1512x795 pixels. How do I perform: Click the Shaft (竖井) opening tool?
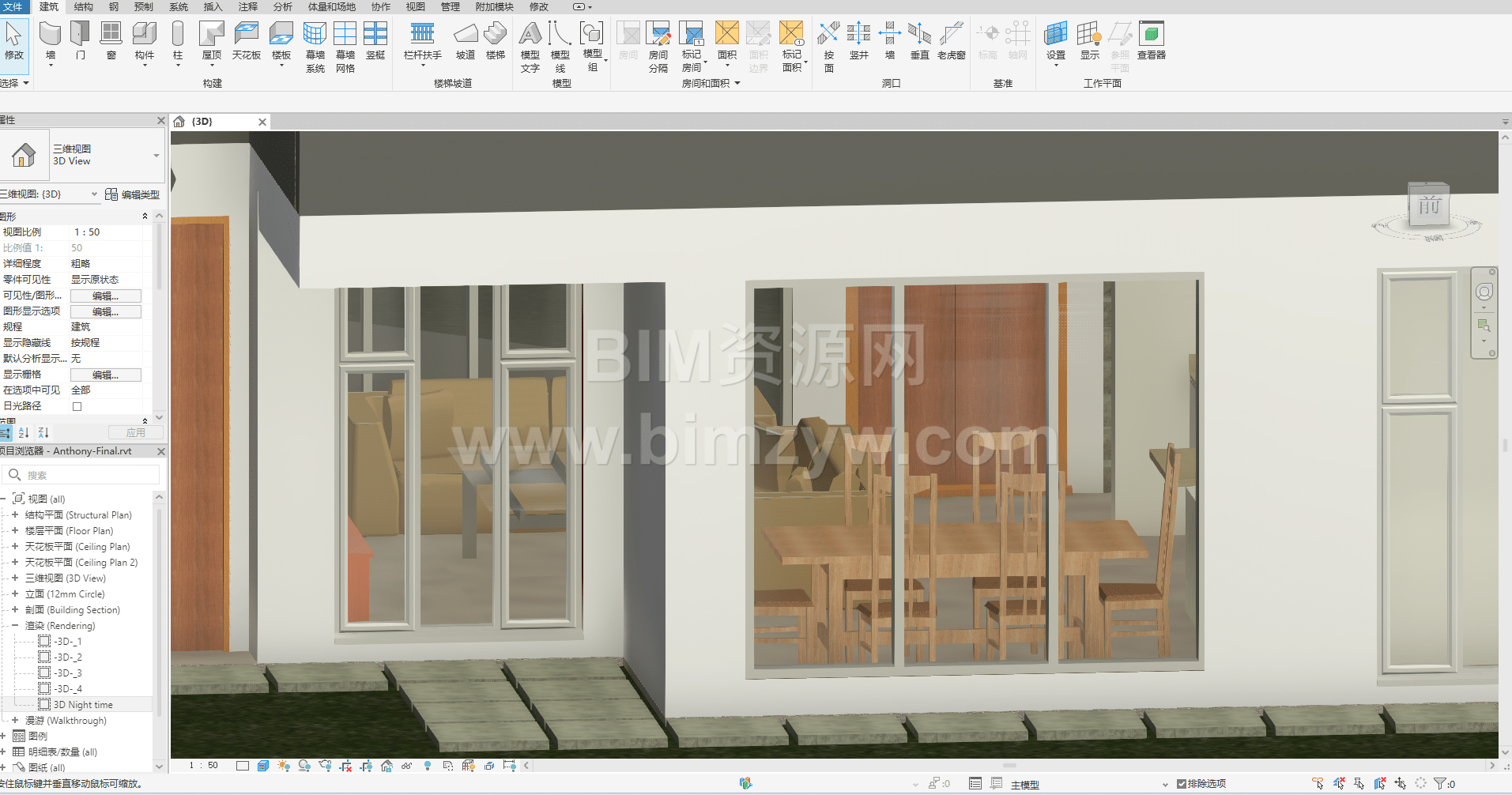[x=858, y=41]
